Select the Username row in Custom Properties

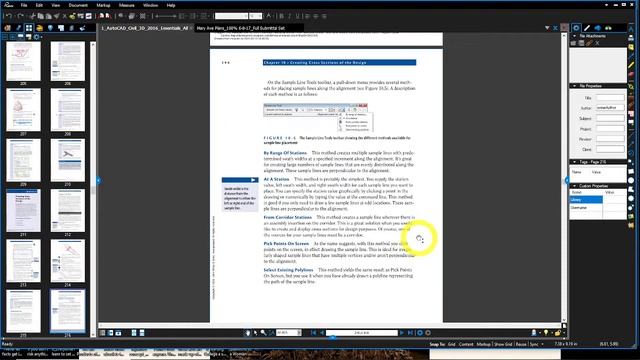click(x=586, y=208)
